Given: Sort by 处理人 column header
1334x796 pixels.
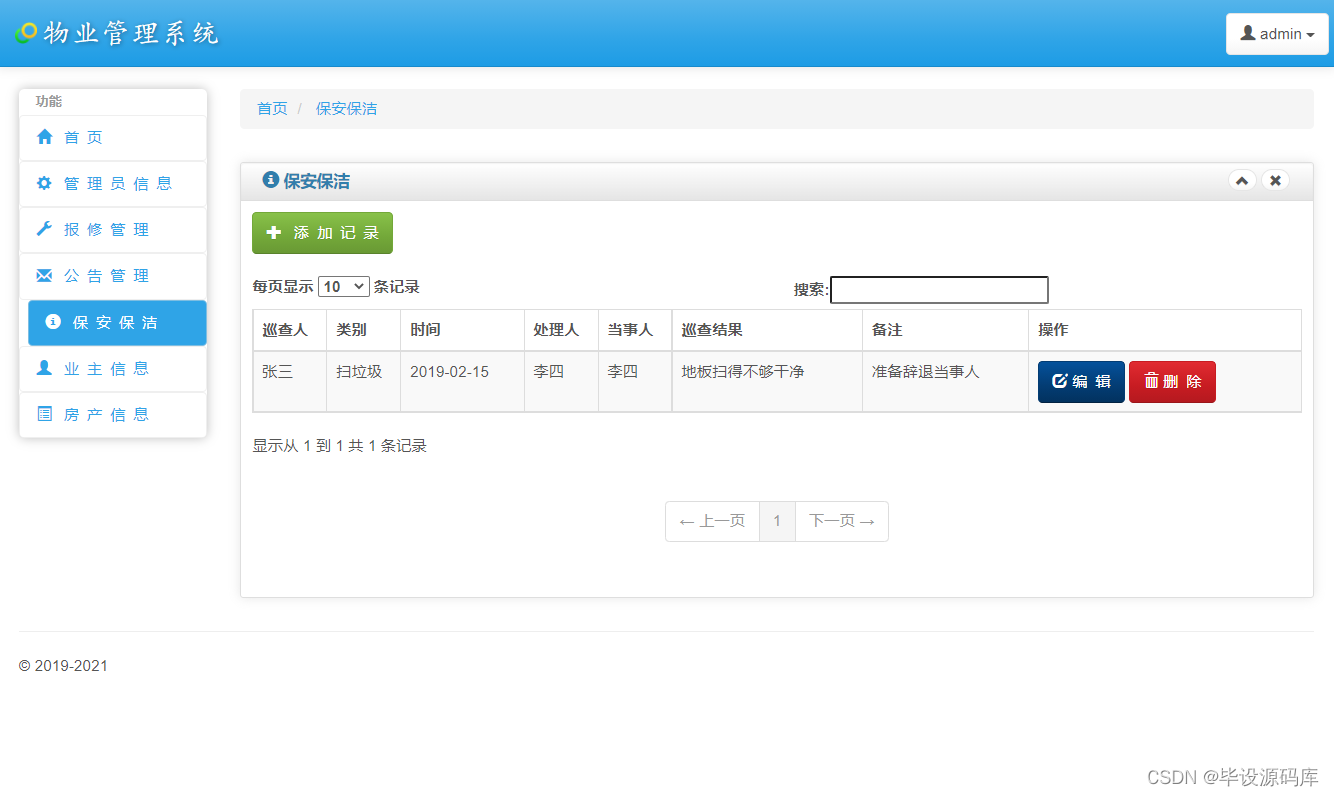Looking at the screenshot, I should (561, 330).
